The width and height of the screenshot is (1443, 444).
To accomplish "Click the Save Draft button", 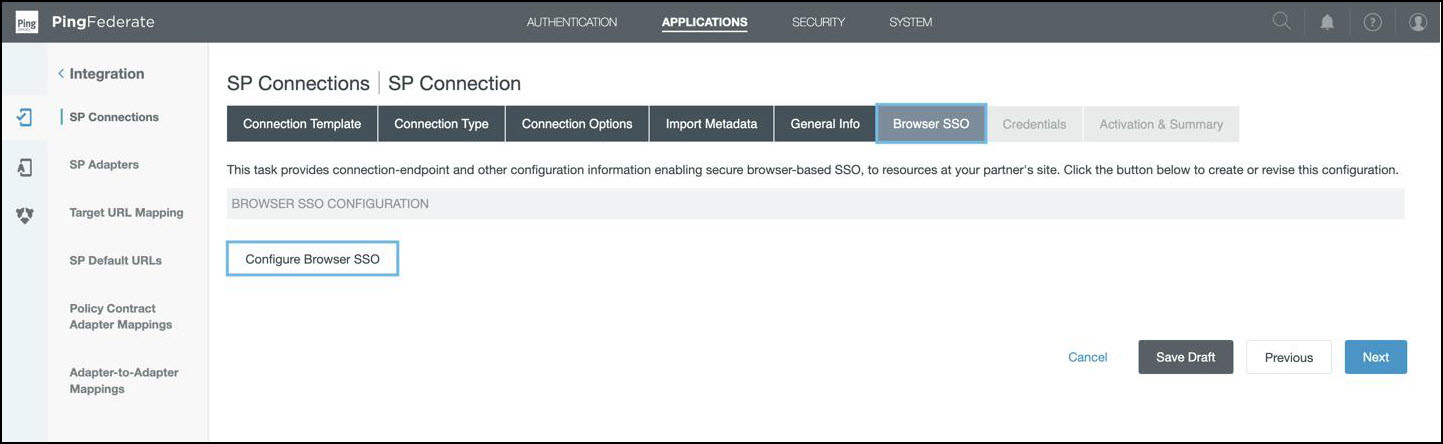I will tap(1185, 357).
